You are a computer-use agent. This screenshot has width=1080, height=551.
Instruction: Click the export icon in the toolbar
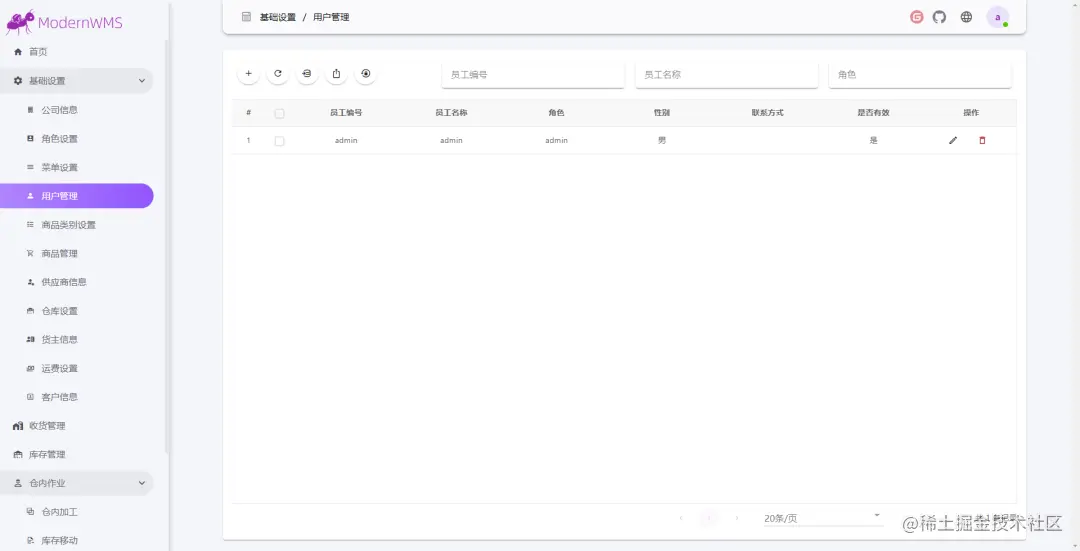(x=336, y=74)
